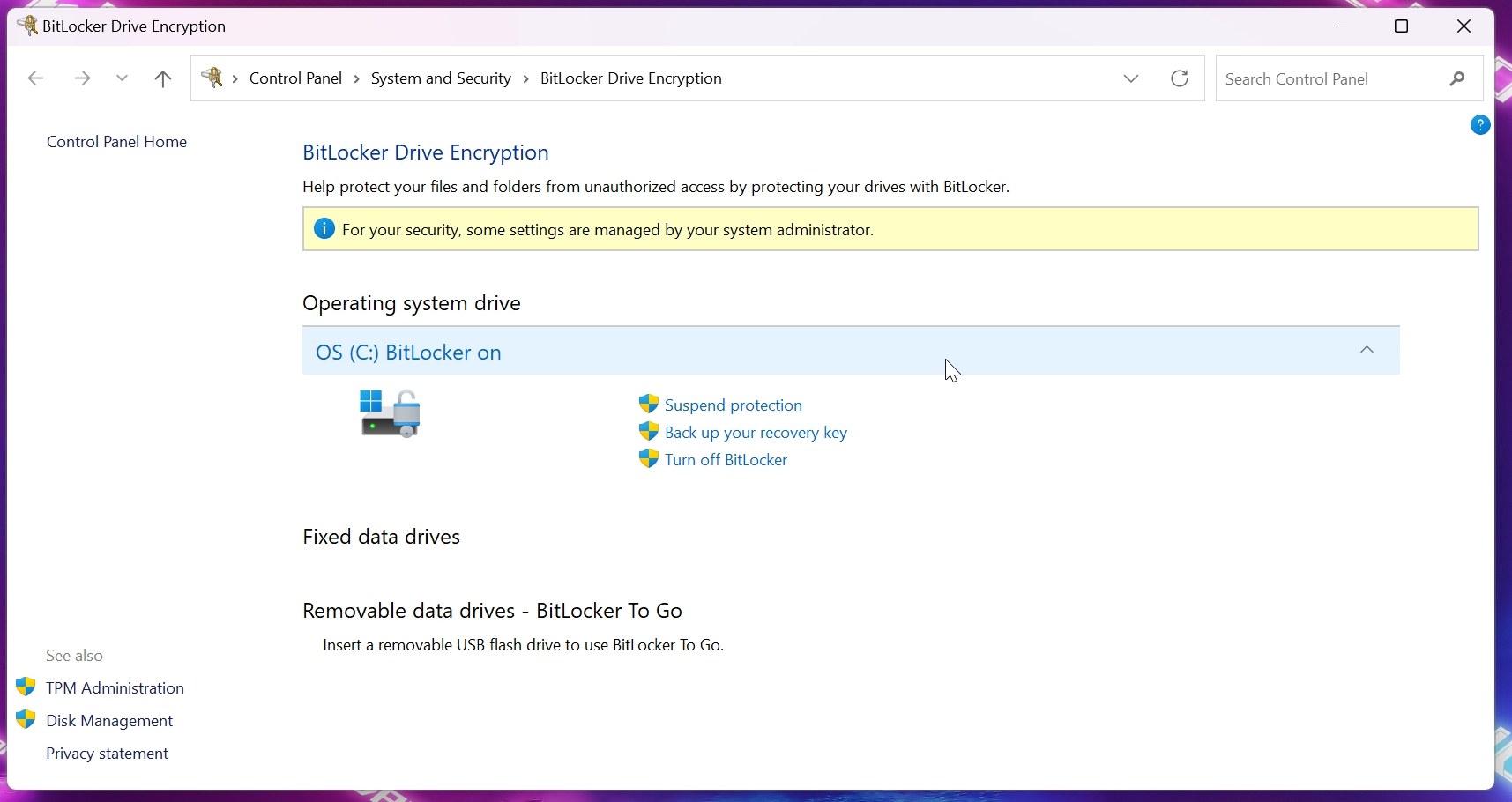Open Disk Management
The width and height of the screenshot is (1512, 802).
109,721
